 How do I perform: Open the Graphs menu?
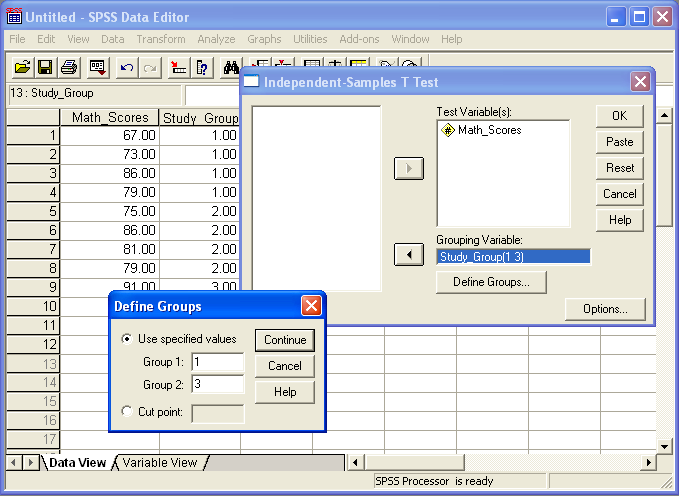pyautogui.click(x=264, y=39)
